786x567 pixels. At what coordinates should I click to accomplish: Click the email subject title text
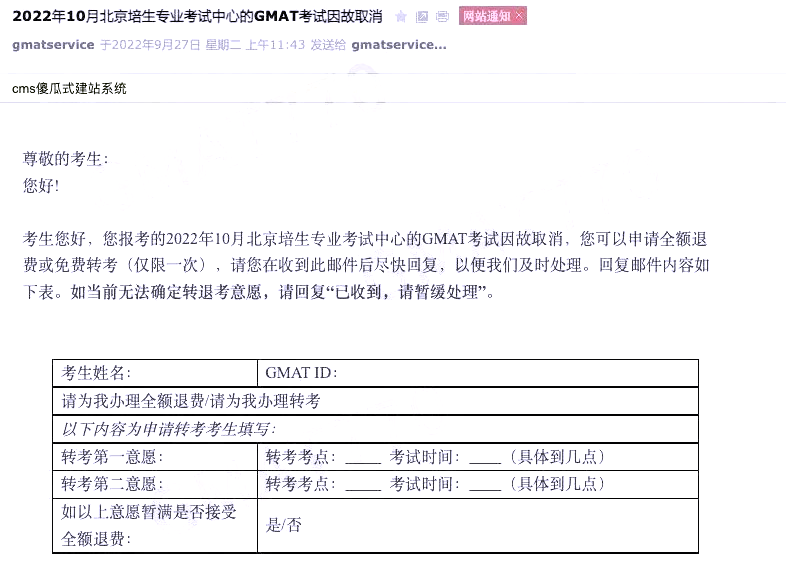(197, 16)
